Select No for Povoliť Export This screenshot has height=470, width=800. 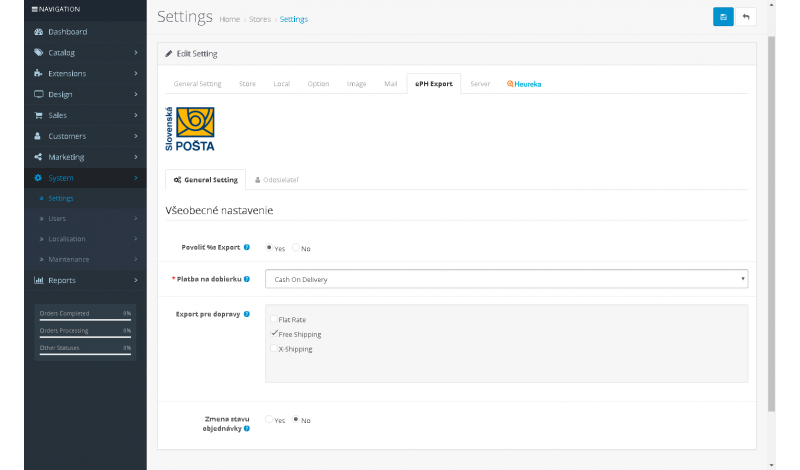coord(295,248)
